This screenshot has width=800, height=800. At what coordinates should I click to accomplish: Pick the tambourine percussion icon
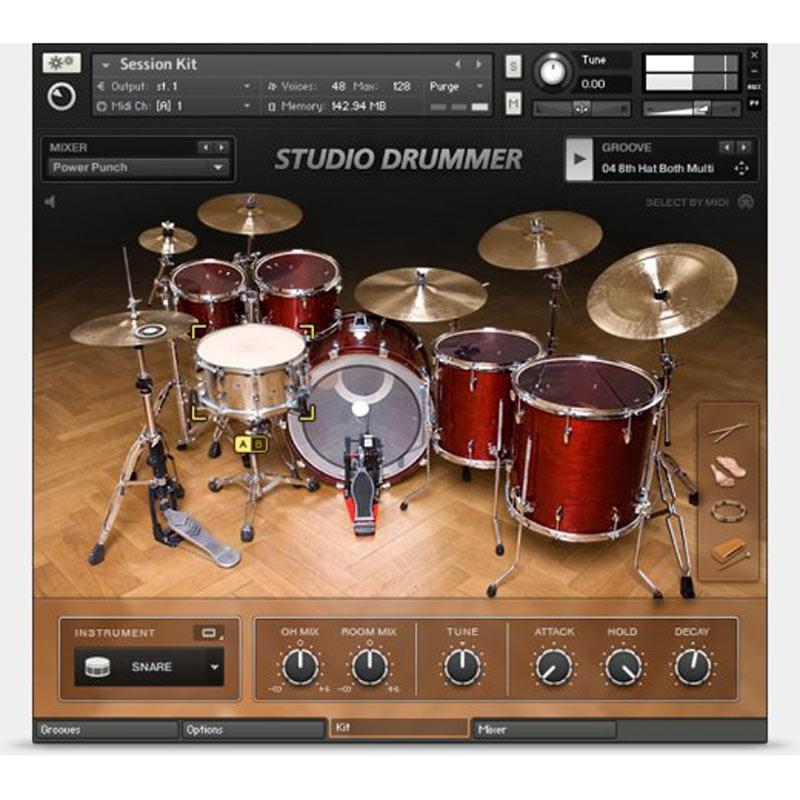click(726, 510)
